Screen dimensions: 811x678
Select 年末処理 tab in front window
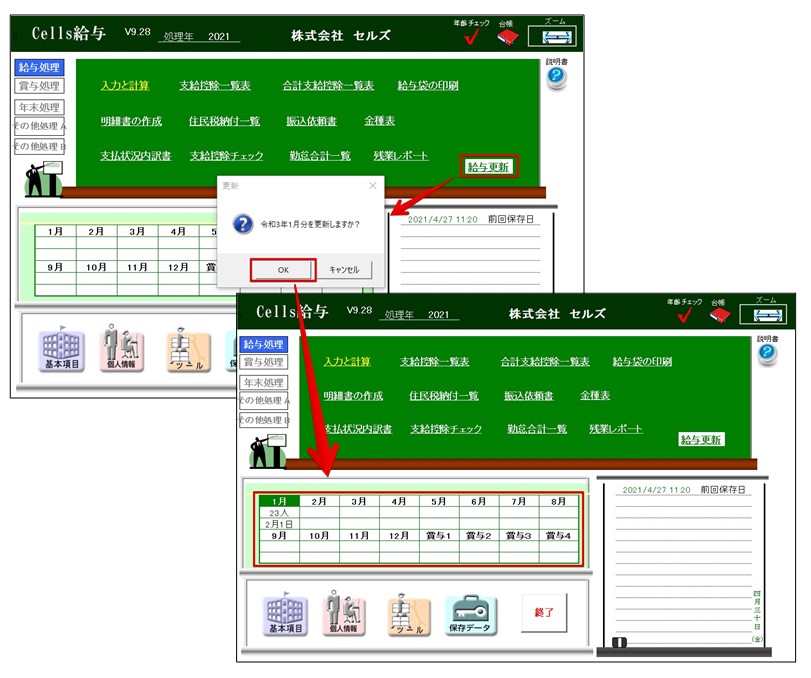pos(263,383)
